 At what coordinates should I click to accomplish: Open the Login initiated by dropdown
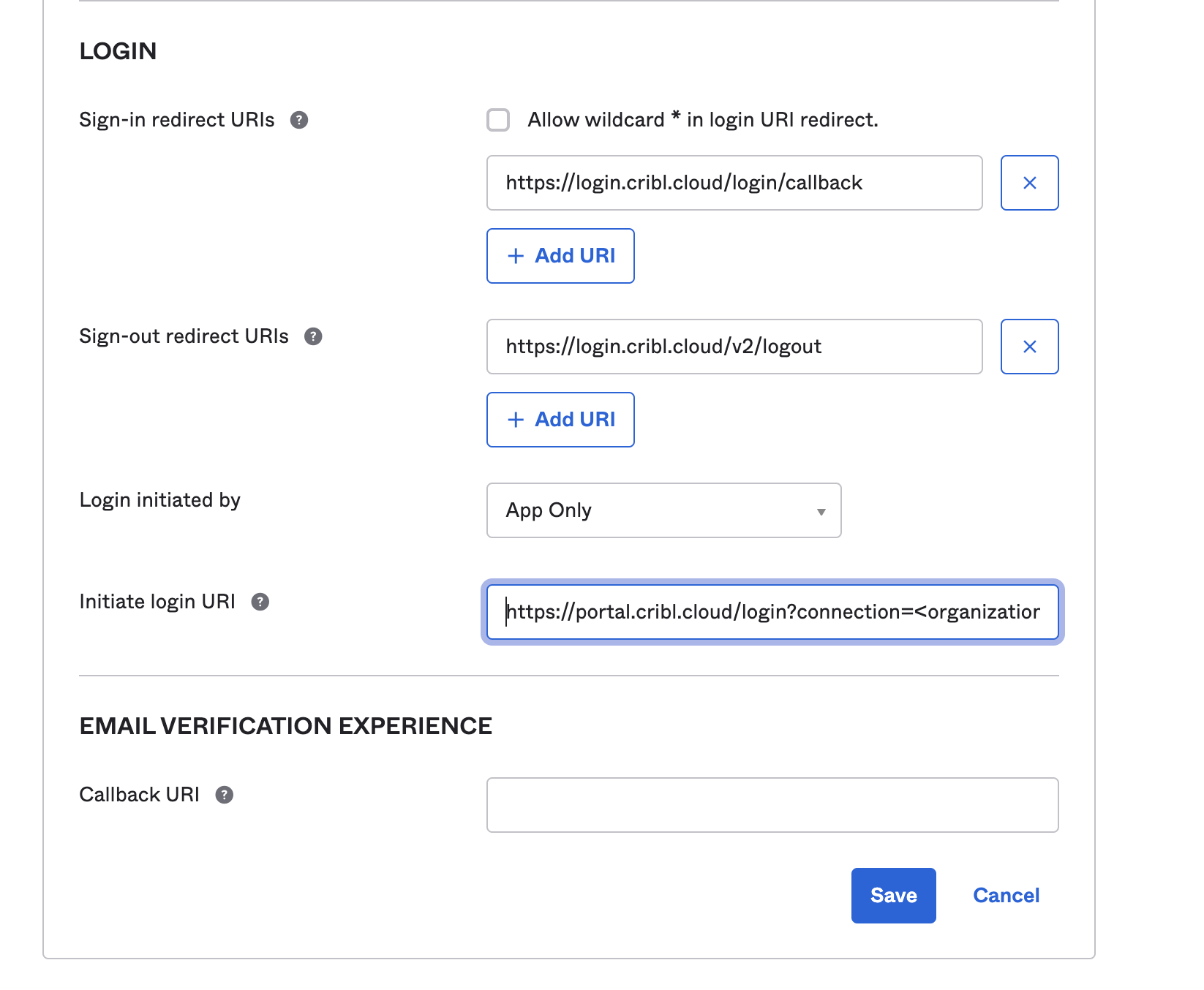tap(663, 510)
